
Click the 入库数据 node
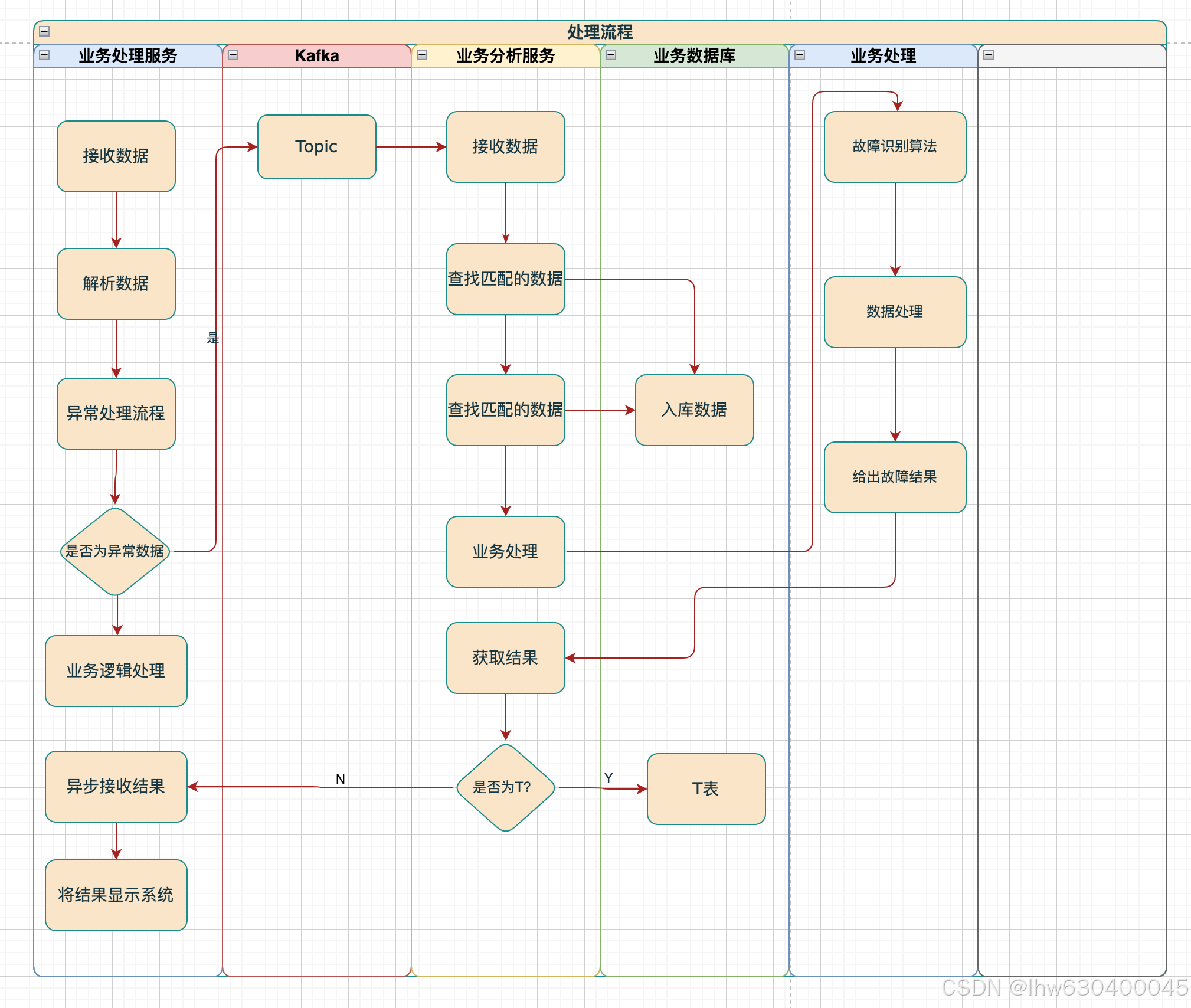[x=694, y=410]
